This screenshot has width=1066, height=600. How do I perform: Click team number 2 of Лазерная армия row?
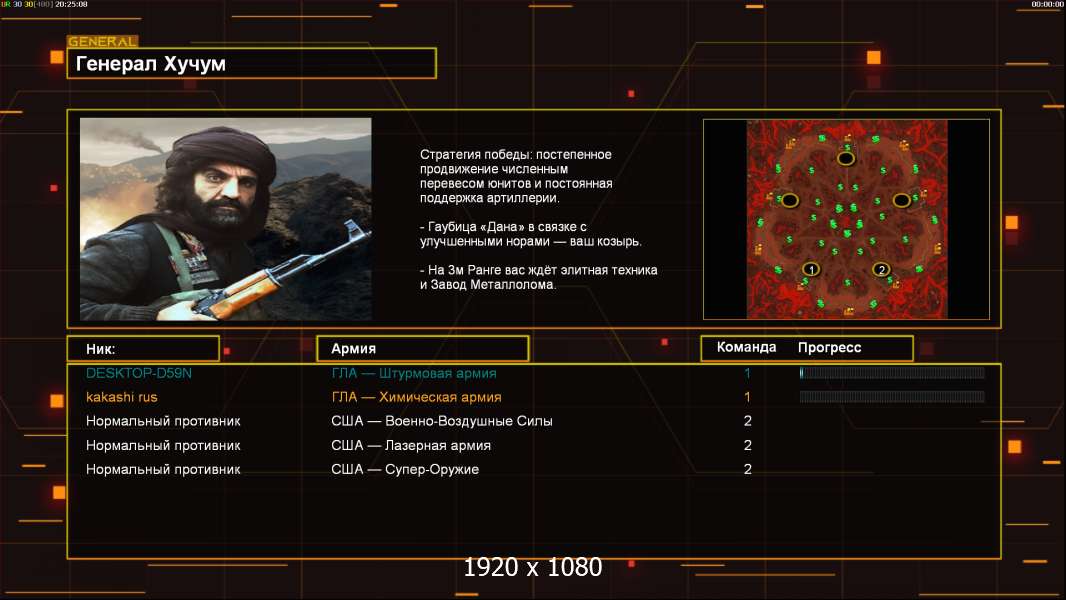tap(748, 446)
